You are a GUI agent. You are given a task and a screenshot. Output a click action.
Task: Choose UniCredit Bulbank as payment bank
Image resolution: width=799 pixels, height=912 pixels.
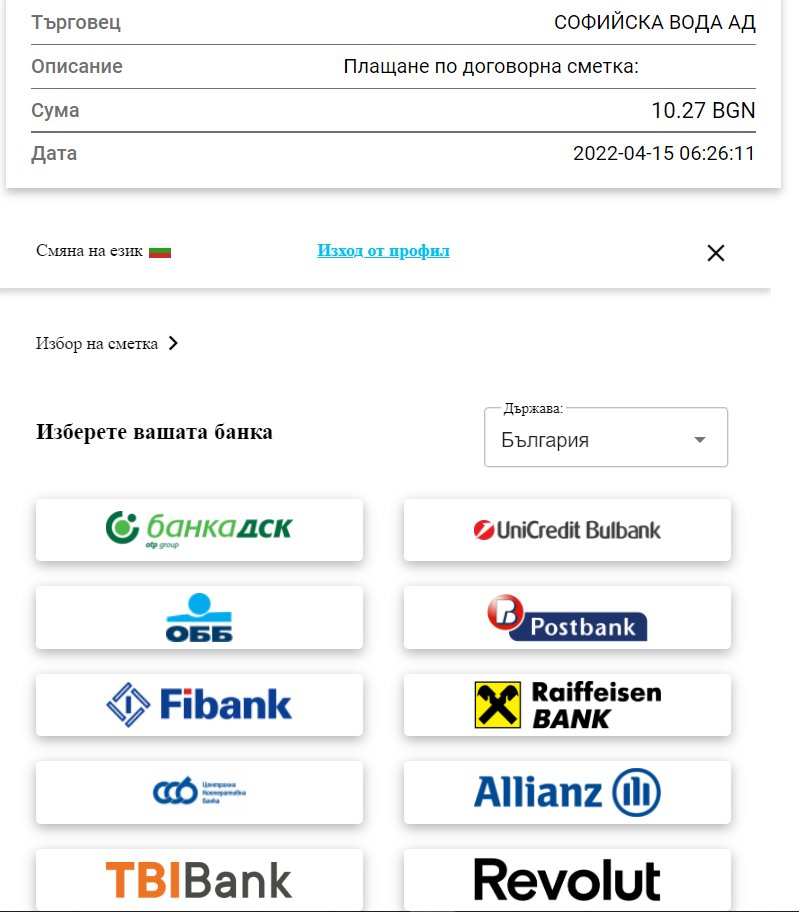pos(567,529)
